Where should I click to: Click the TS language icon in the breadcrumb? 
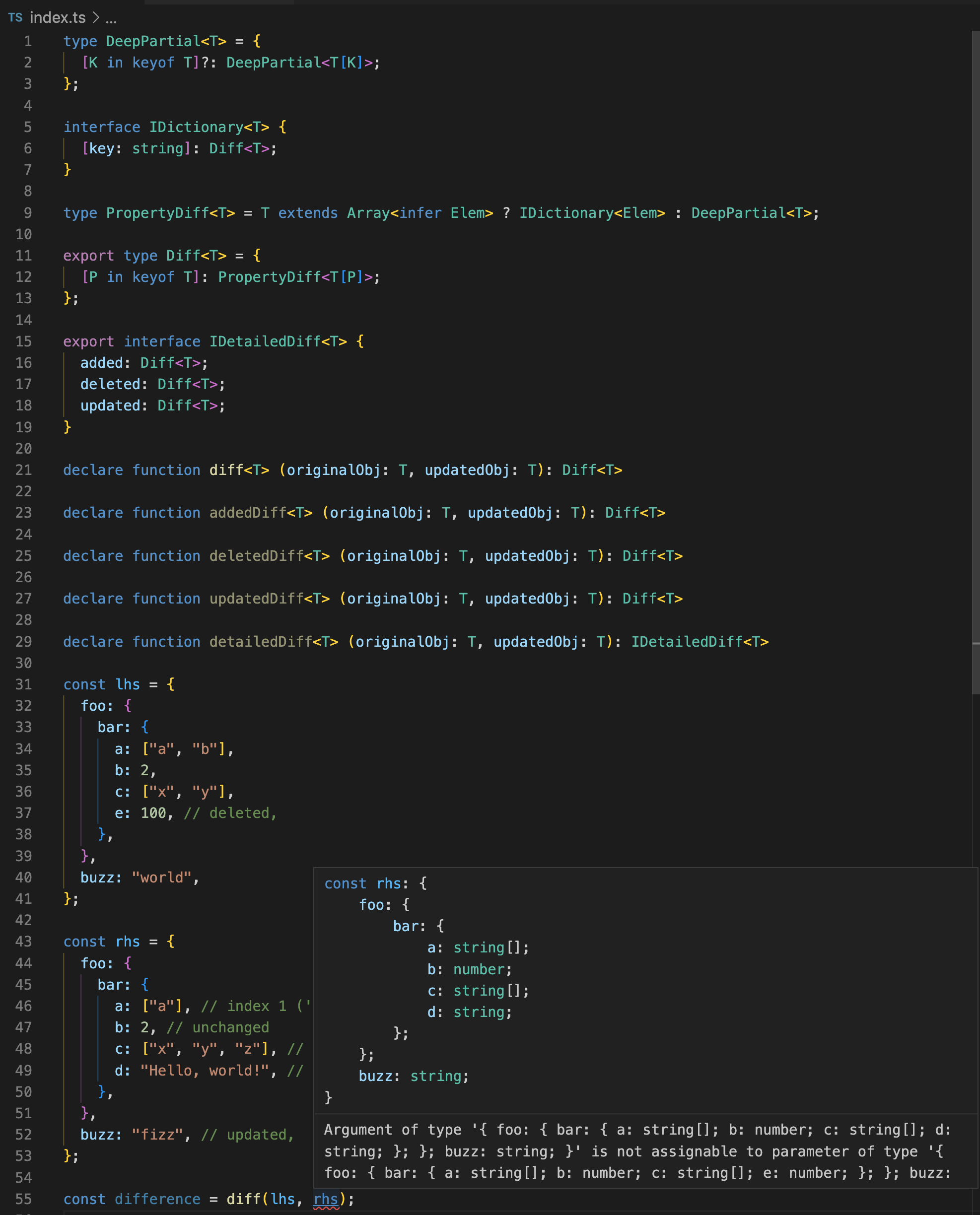pyautogui.click(x=16, y=17)
